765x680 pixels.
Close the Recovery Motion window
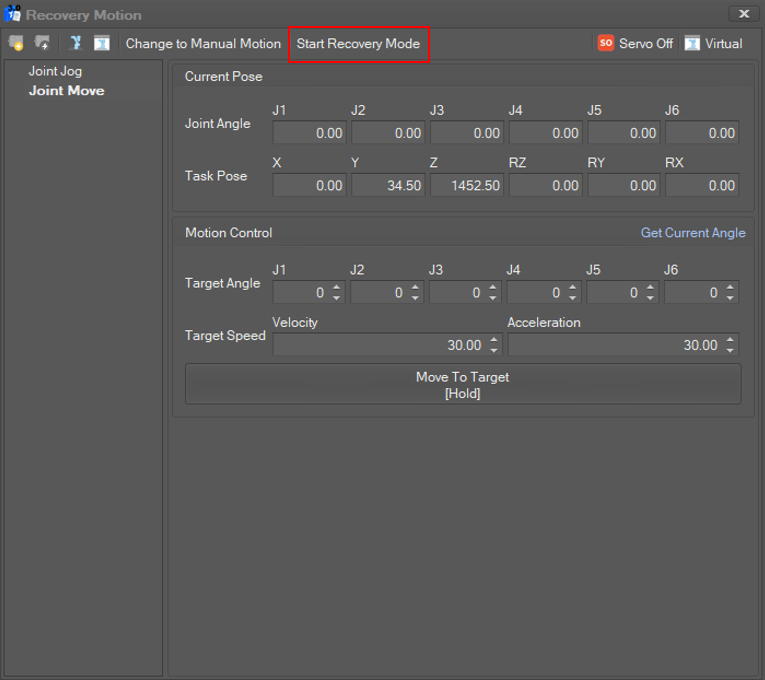pyautogui.click(x=743, y=14)
